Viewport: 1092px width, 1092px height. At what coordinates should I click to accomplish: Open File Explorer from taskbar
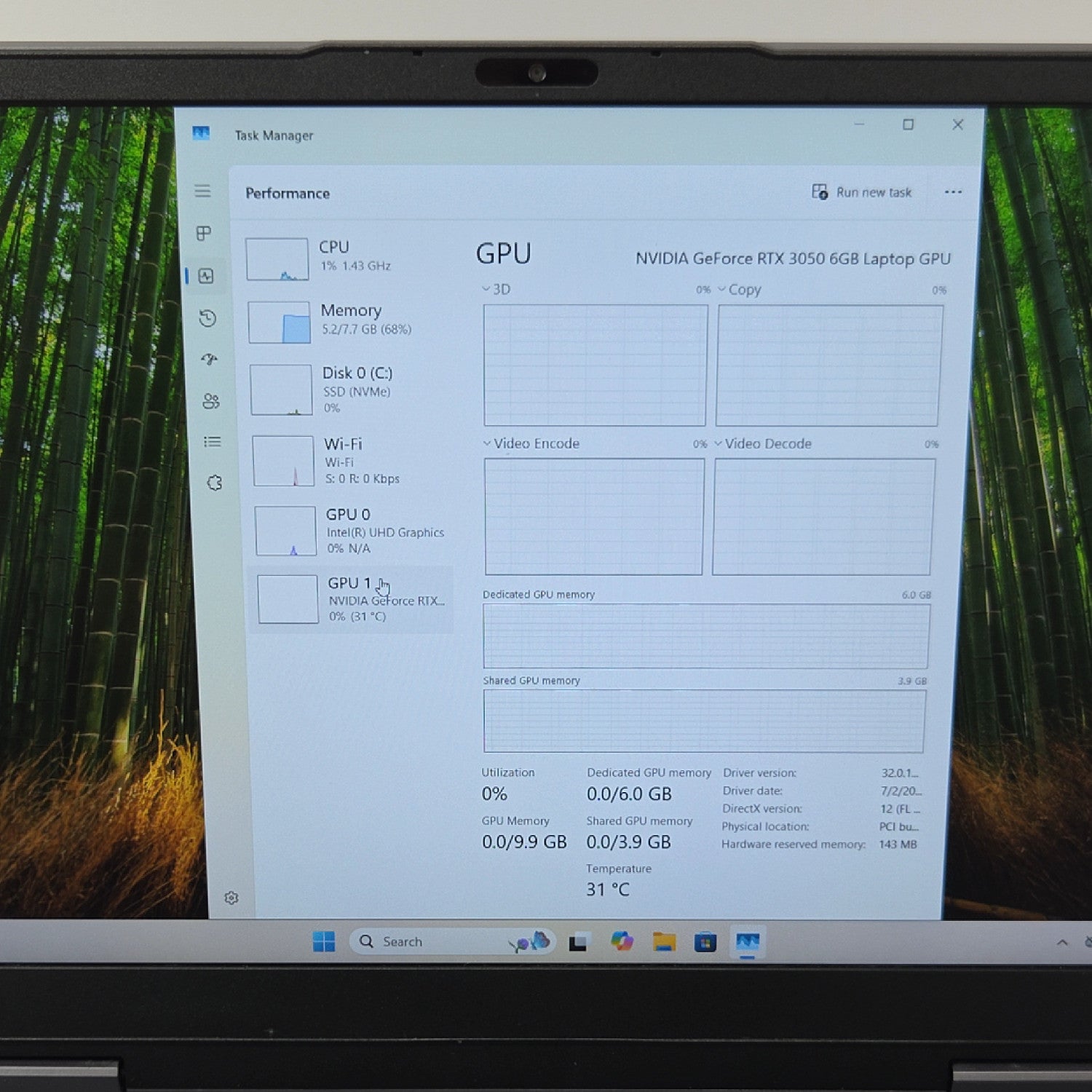click(664, 942)
